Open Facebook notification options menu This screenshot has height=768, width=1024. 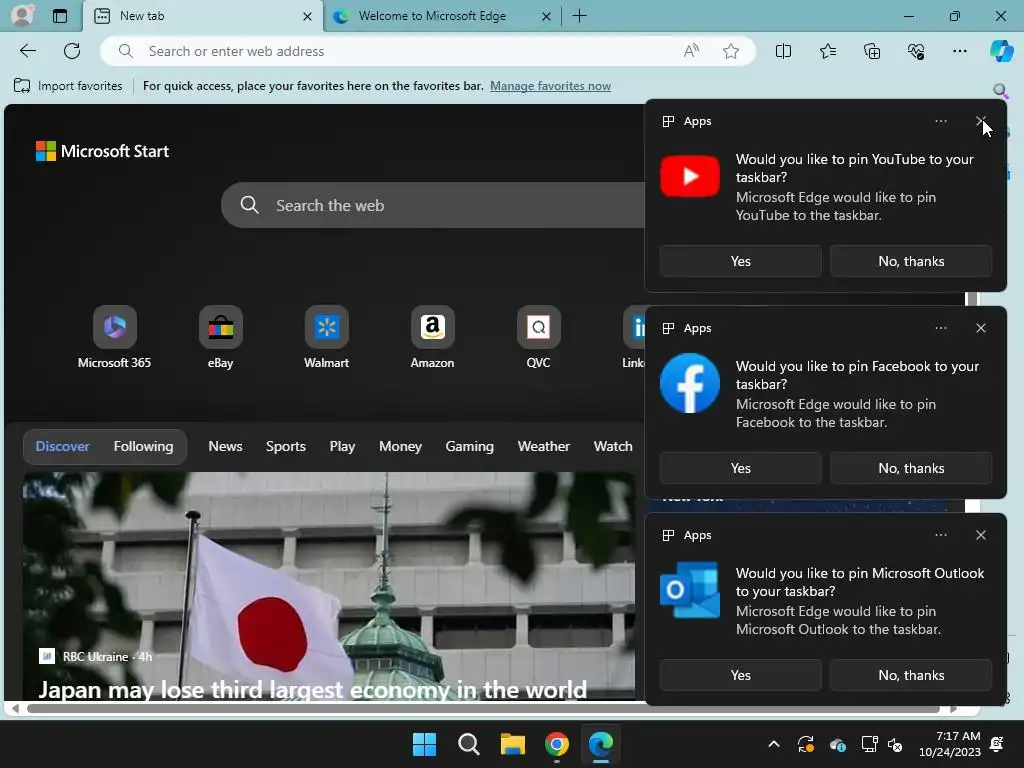(x=940, y=328)
